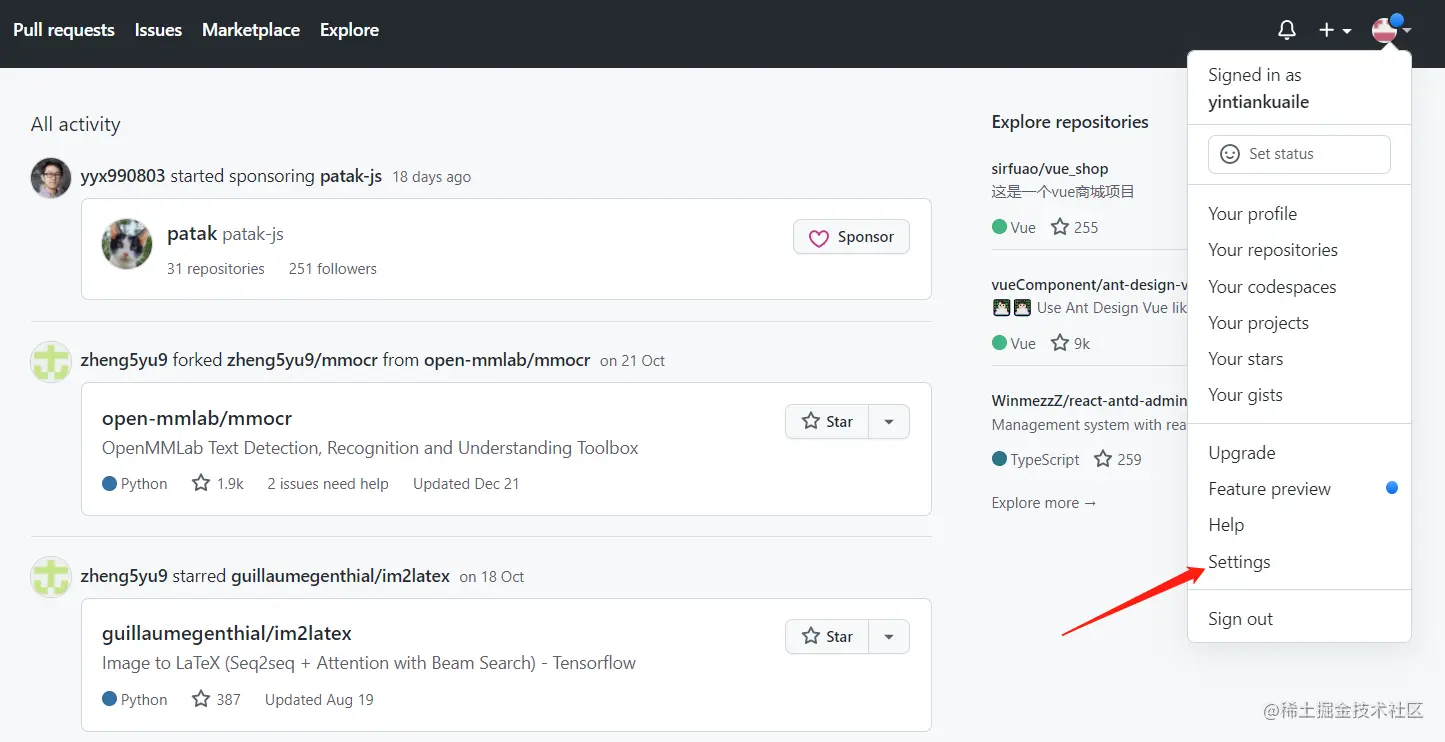This screenshot has height=742, width=1445.
Task: Open the plus create-new dropdown
Action: (1335, 30)
